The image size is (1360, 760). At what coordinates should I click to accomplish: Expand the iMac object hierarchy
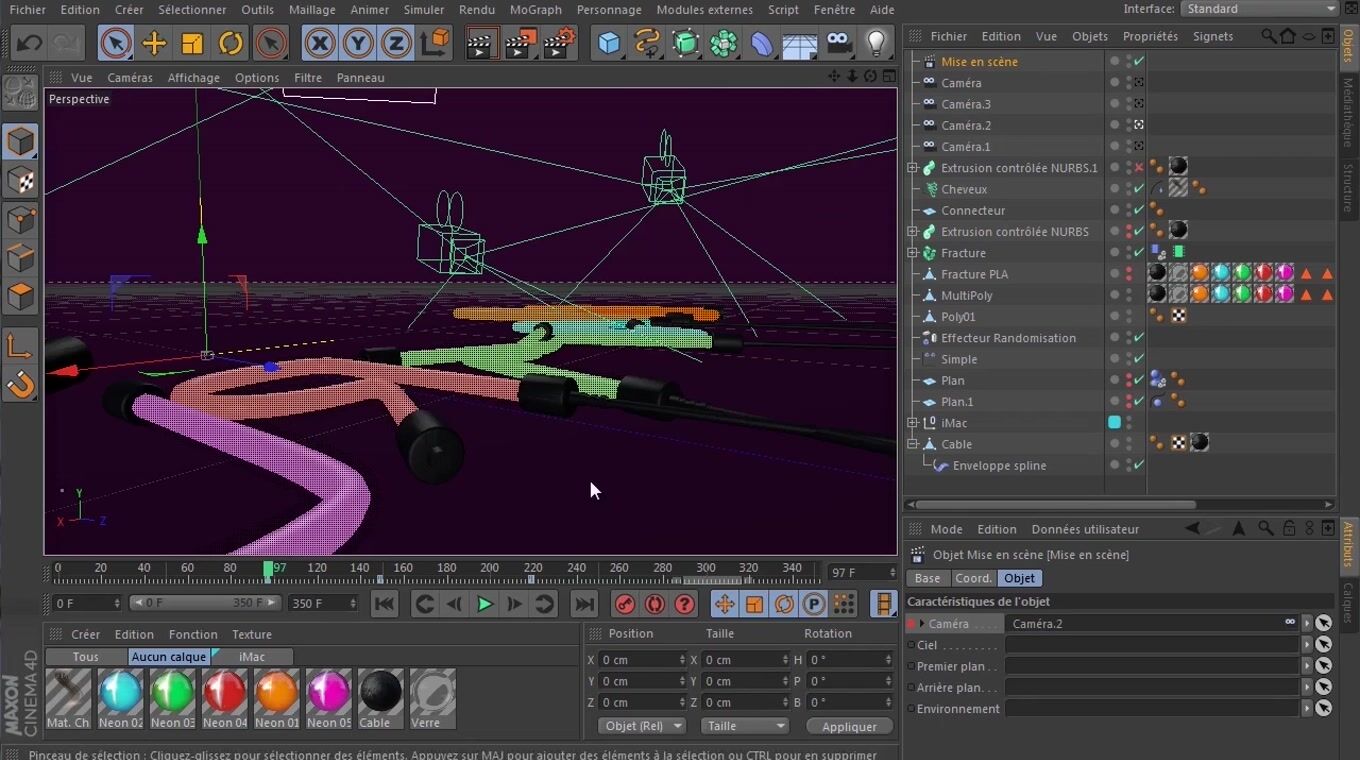pos(912,423)
